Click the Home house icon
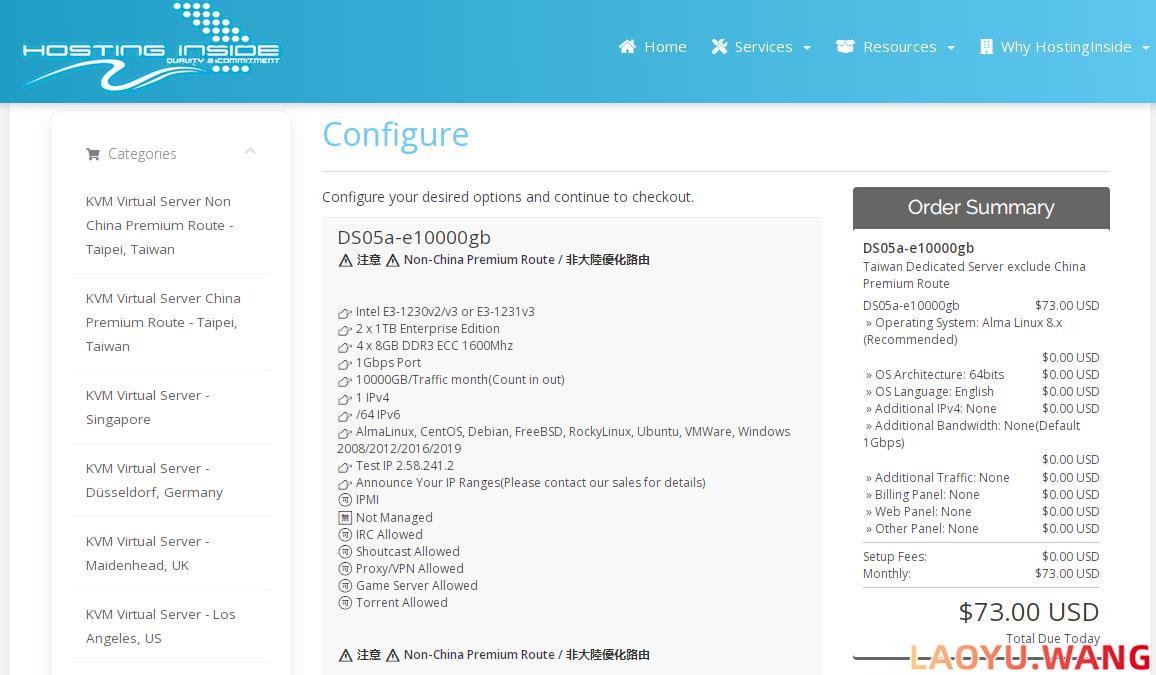The image size is (1156, 675). [627, 46]
